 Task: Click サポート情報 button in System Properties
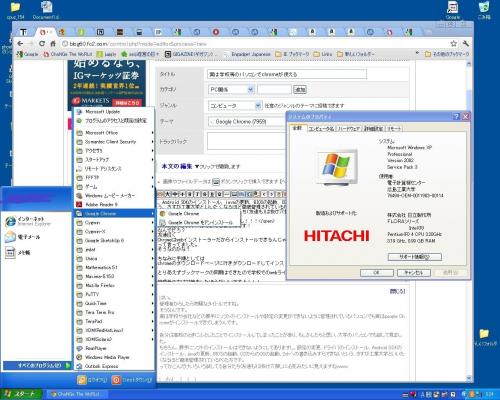point(415,257)
